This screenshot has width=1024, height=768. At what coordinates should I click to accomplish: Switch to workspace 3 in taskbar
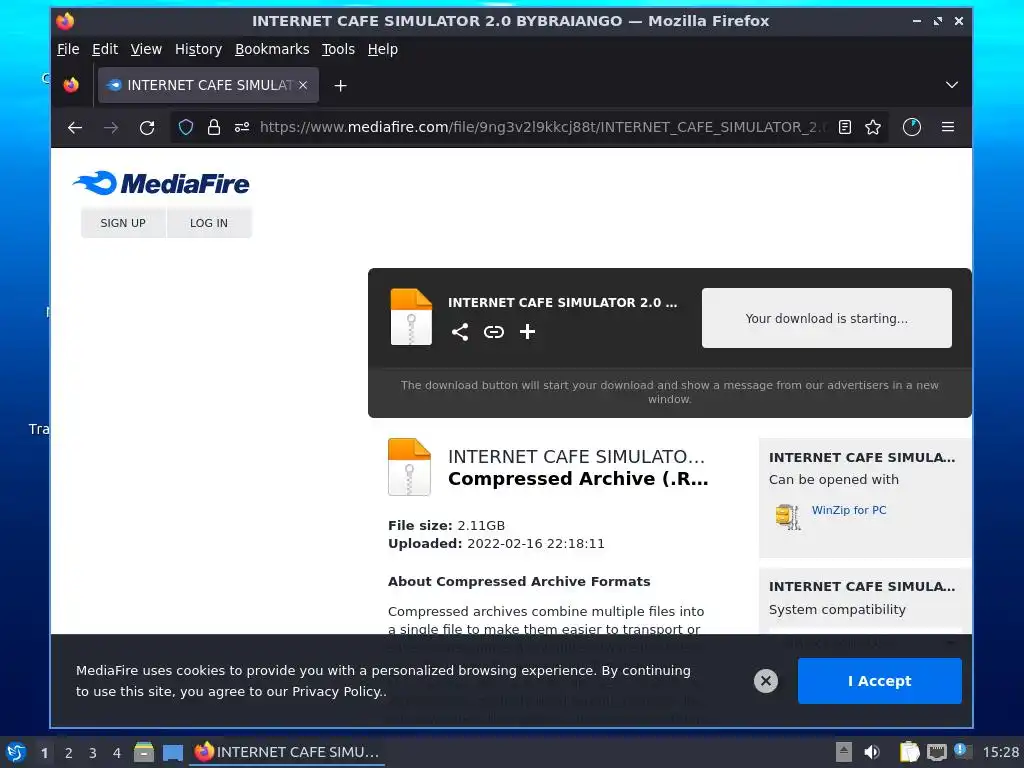pos(93,753)
